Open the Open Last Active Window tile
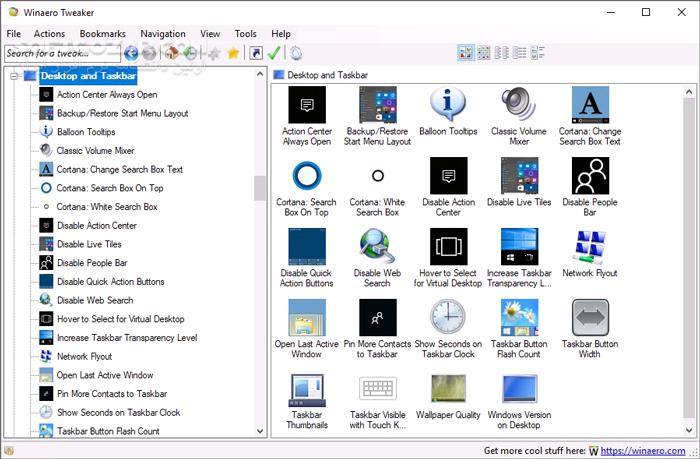Screen dimensions: 700x459 pos(307,329)
